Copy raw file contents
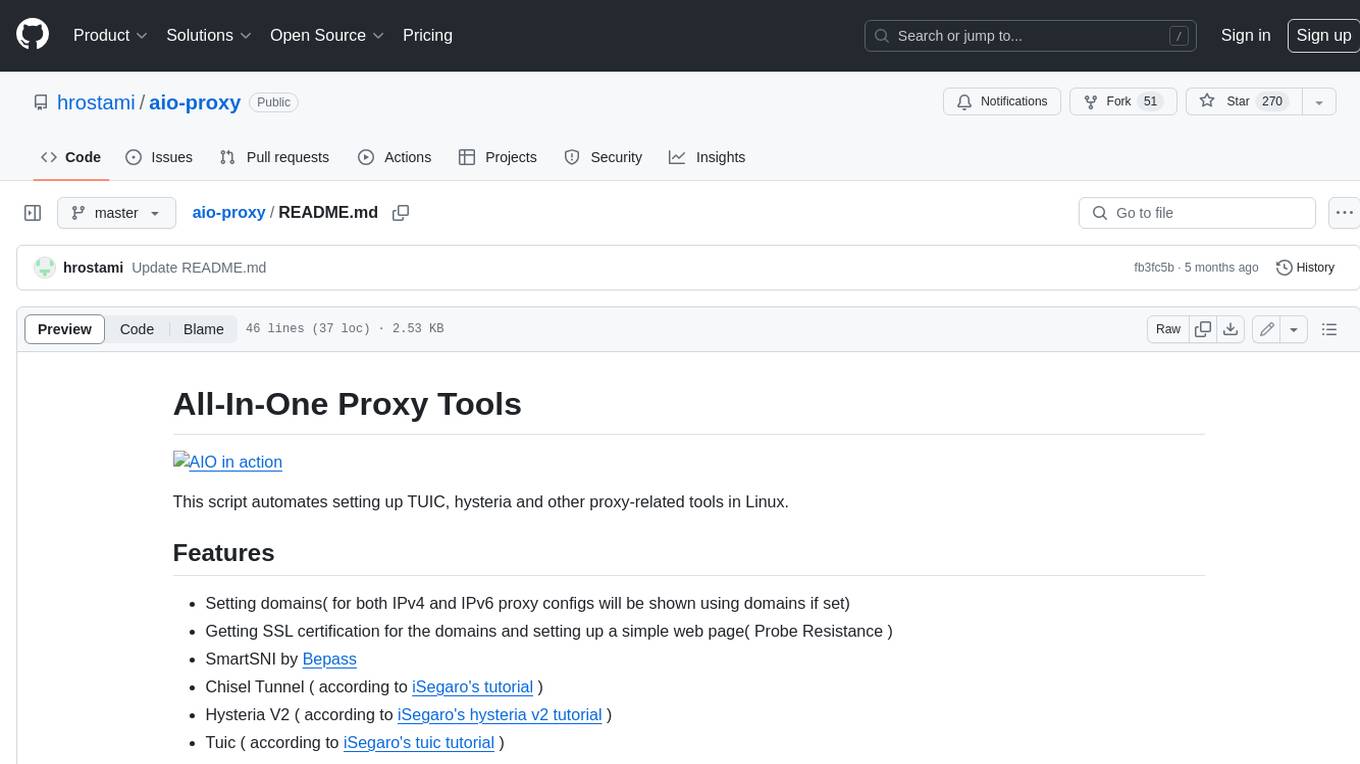 tap(1203, 329)
